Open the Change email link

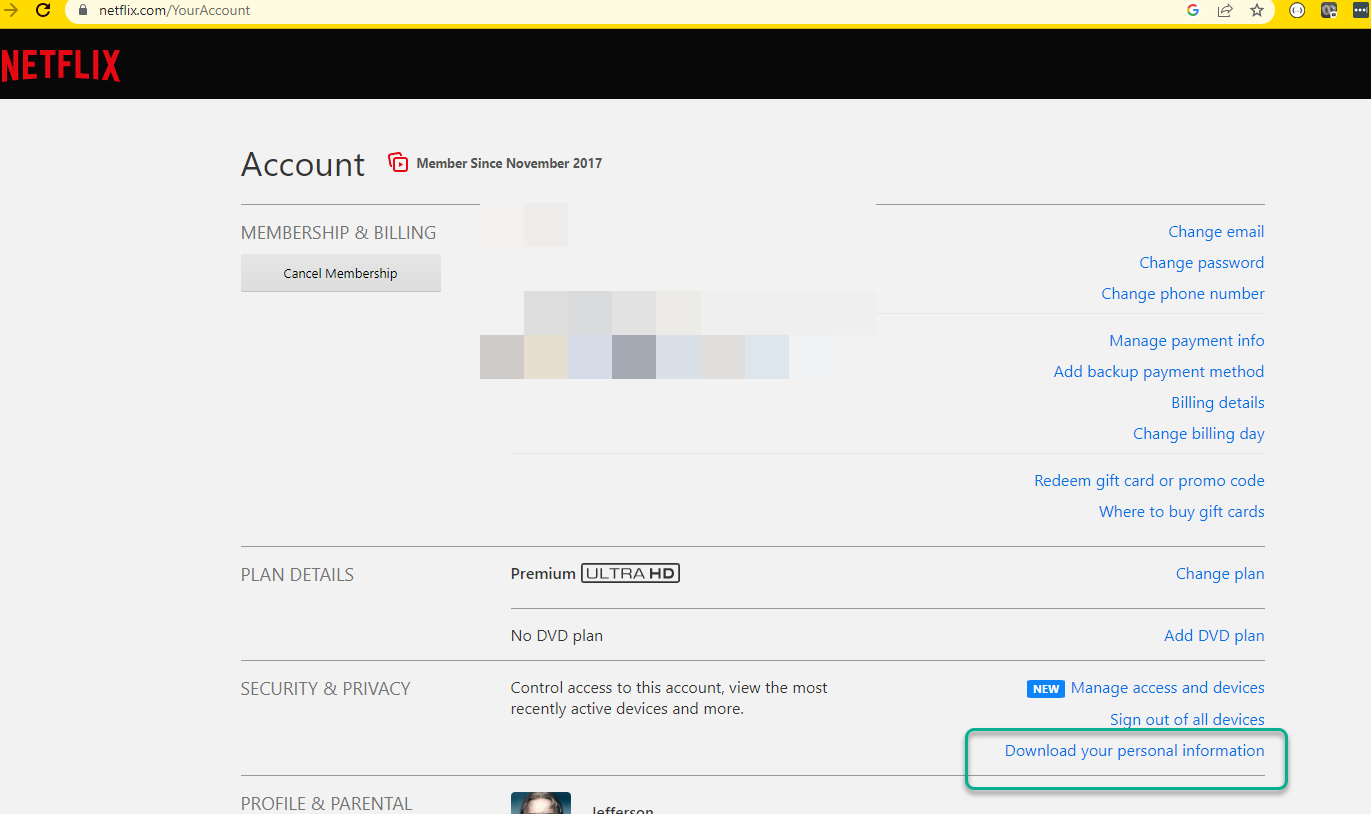(x=1216, y=232)
